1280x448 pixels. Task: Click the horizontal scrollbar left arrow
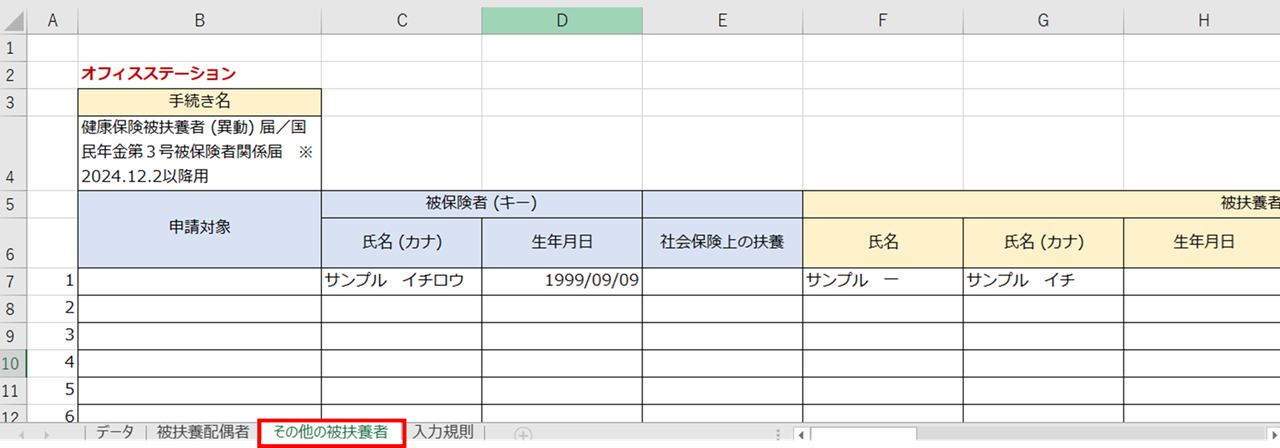tap(800, 434)
